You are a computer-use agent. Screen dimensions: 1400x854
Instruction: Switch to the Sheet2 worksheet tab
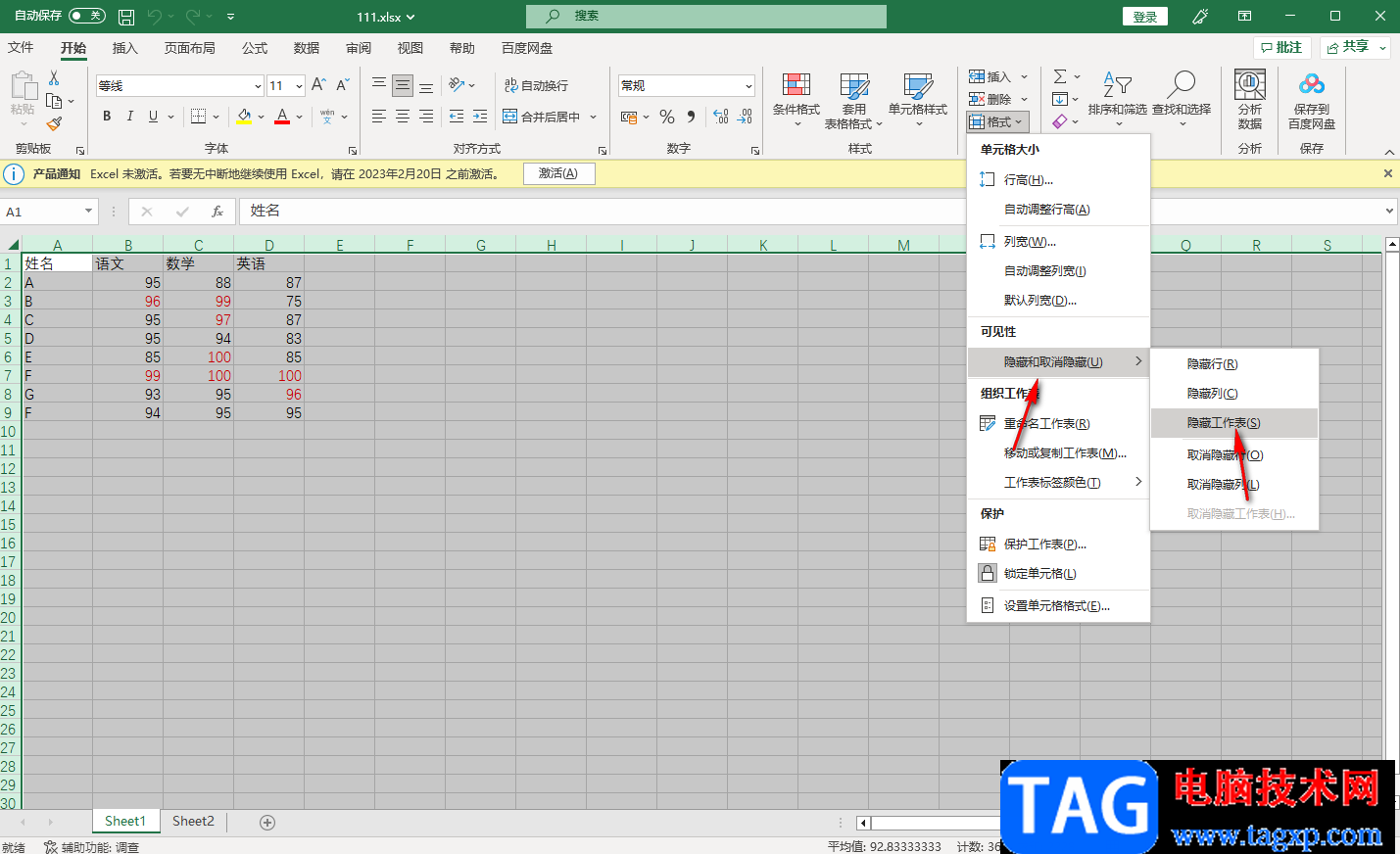tap(193, 822)
